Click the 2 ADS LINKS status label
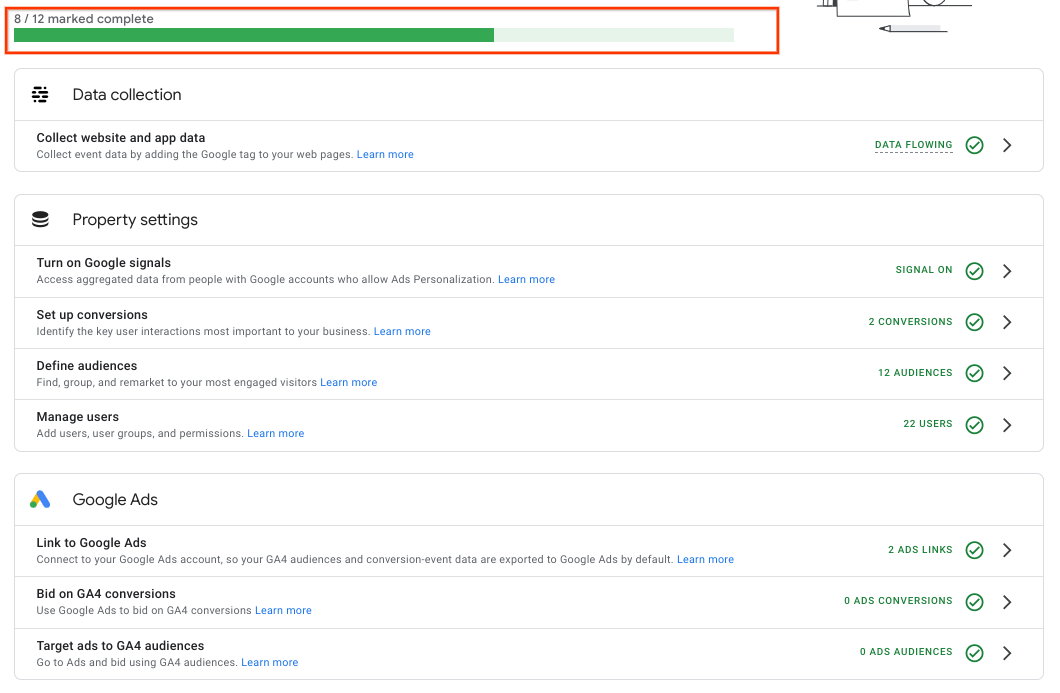The width and height of the screenshot is (1060, 693). click(920, 550)
